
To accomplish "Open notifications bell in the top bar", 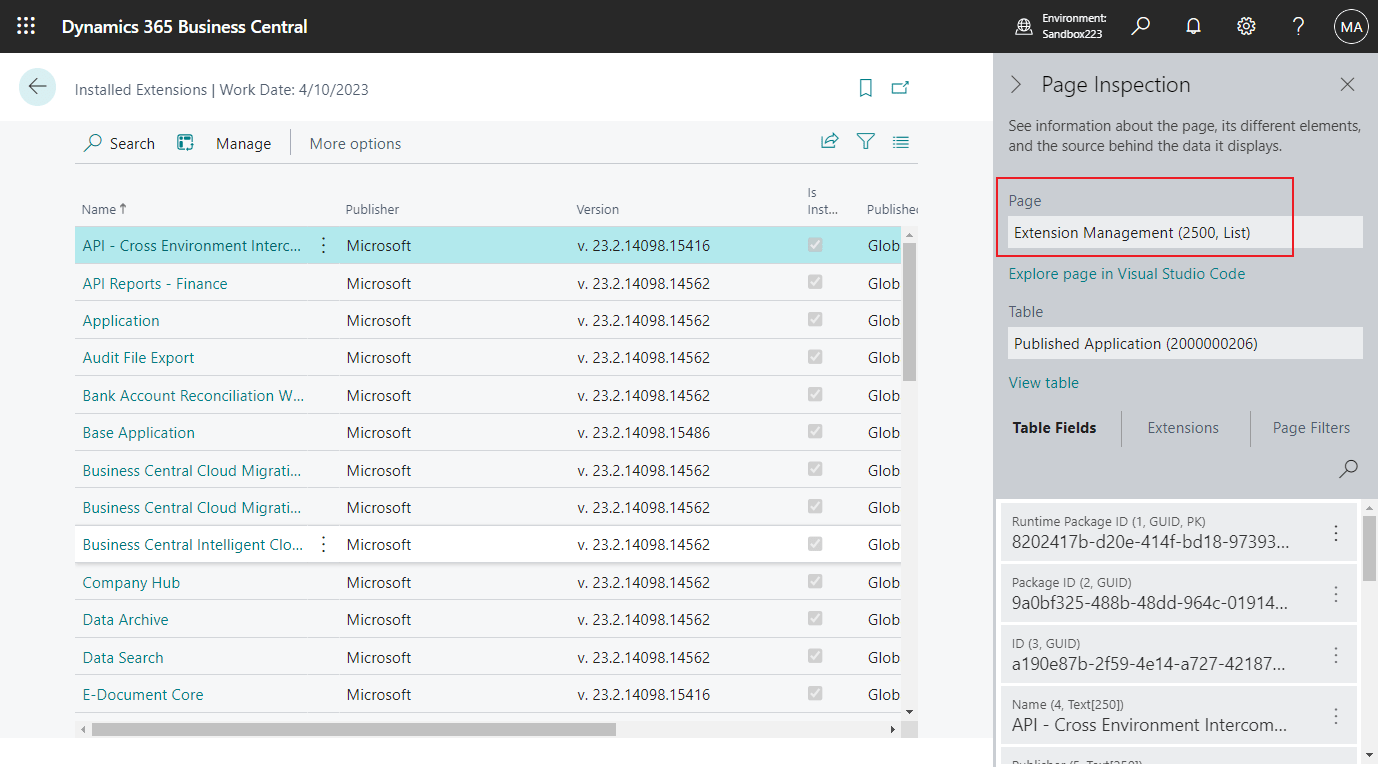I will click(x=1193, y=26).
